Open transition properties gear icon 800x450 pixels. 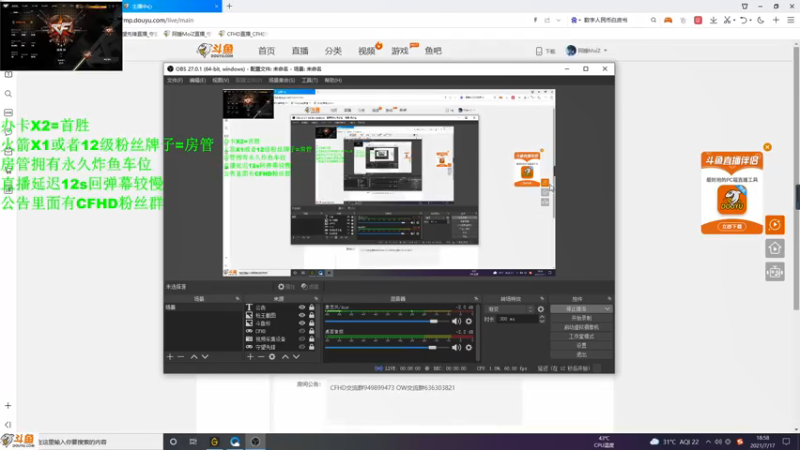click(541, 309)
